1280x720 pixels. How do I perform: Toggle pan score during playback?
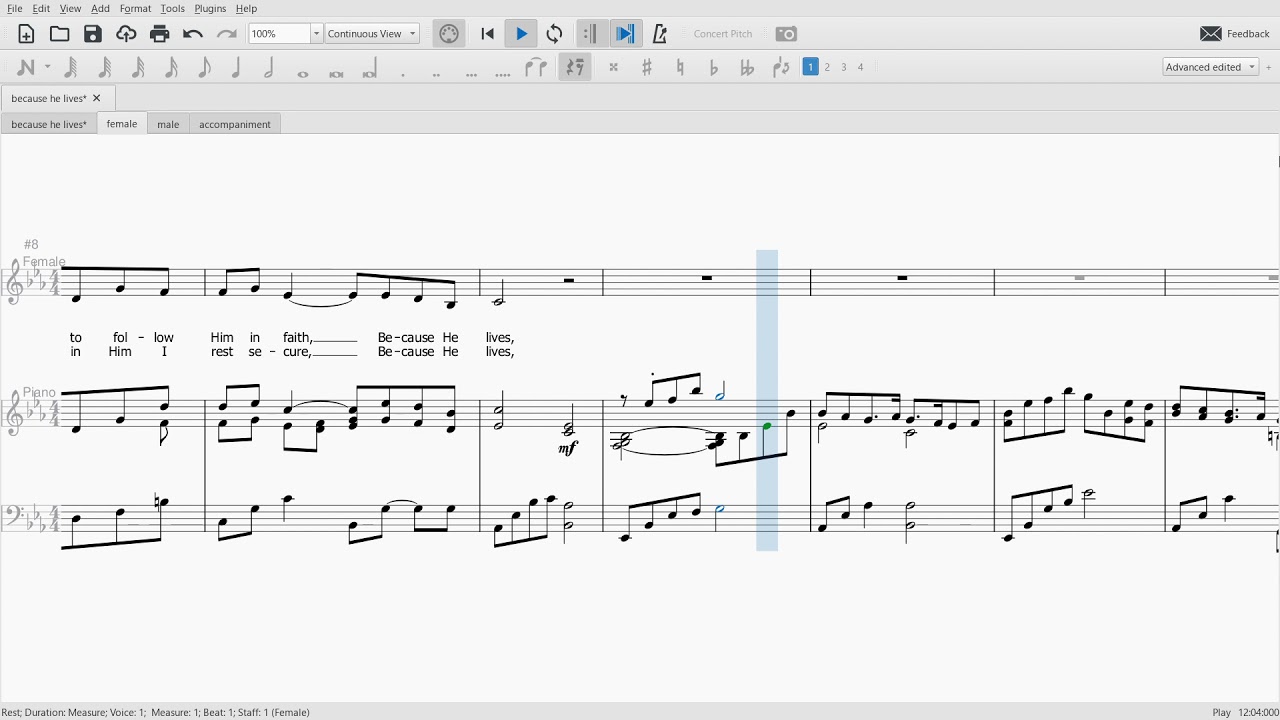coord(625,34)
